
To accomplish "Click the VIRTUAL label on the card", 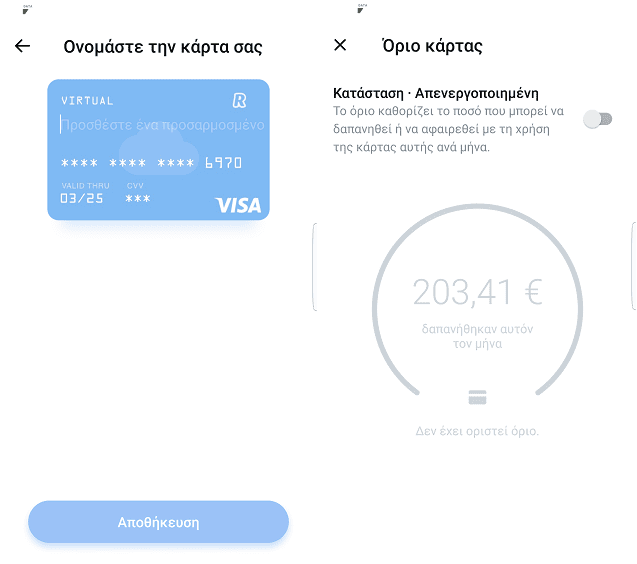I will (87, 101).
